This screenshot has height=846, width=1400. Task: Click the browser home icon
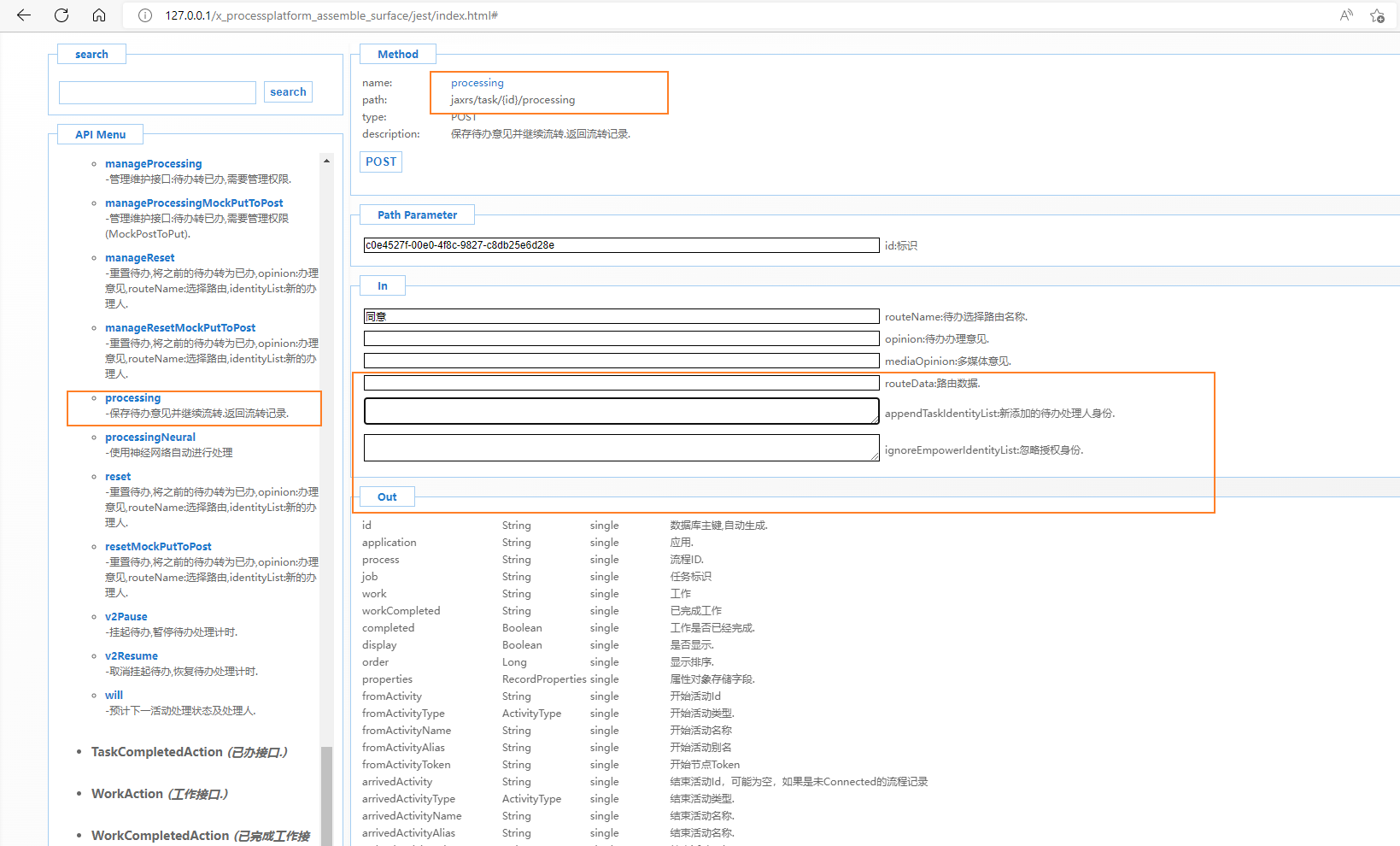pos(99,15)
